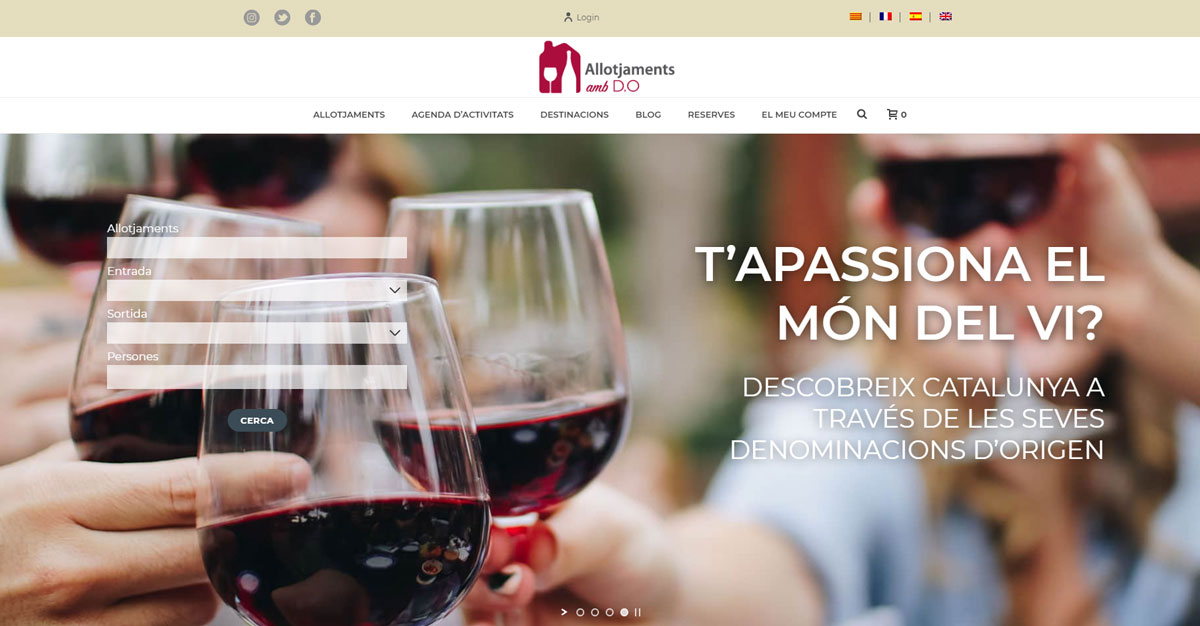1200x626 pixels.
Task: Switch language with the French flag
Action: pos(886,17)
